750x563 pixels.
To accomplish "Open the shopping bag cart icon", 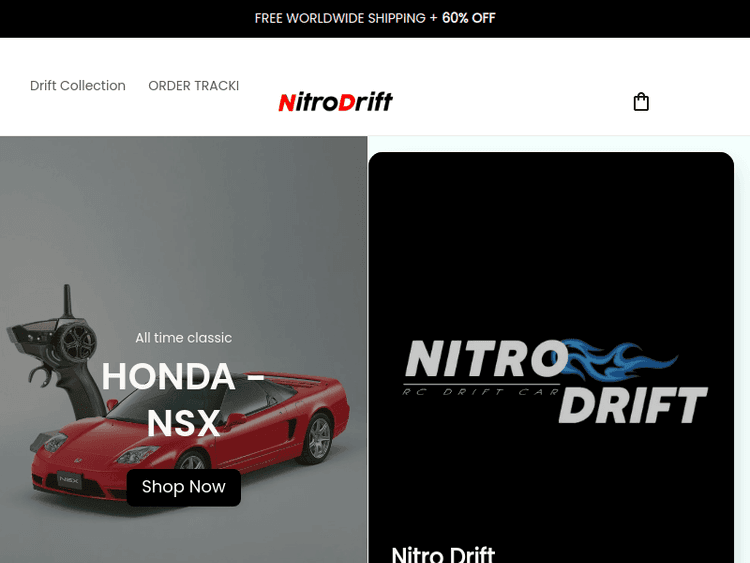I will (641, 102).
